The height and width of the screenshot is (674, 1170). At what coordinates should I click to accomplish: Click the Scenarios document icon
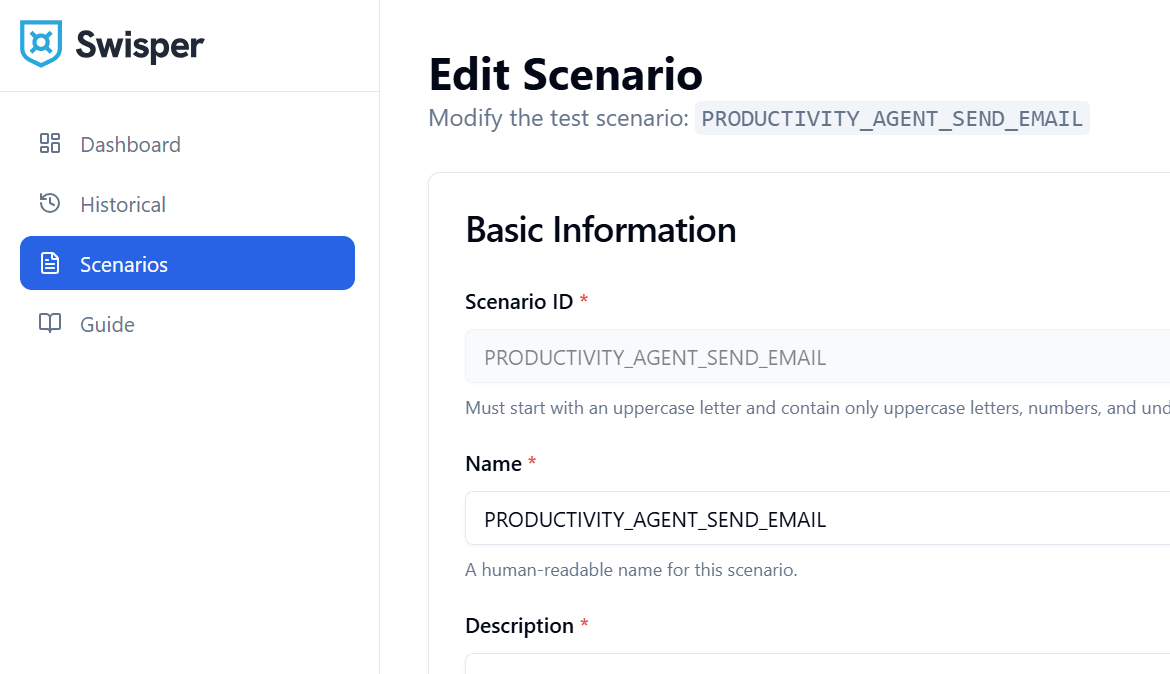tap(50, 263)
